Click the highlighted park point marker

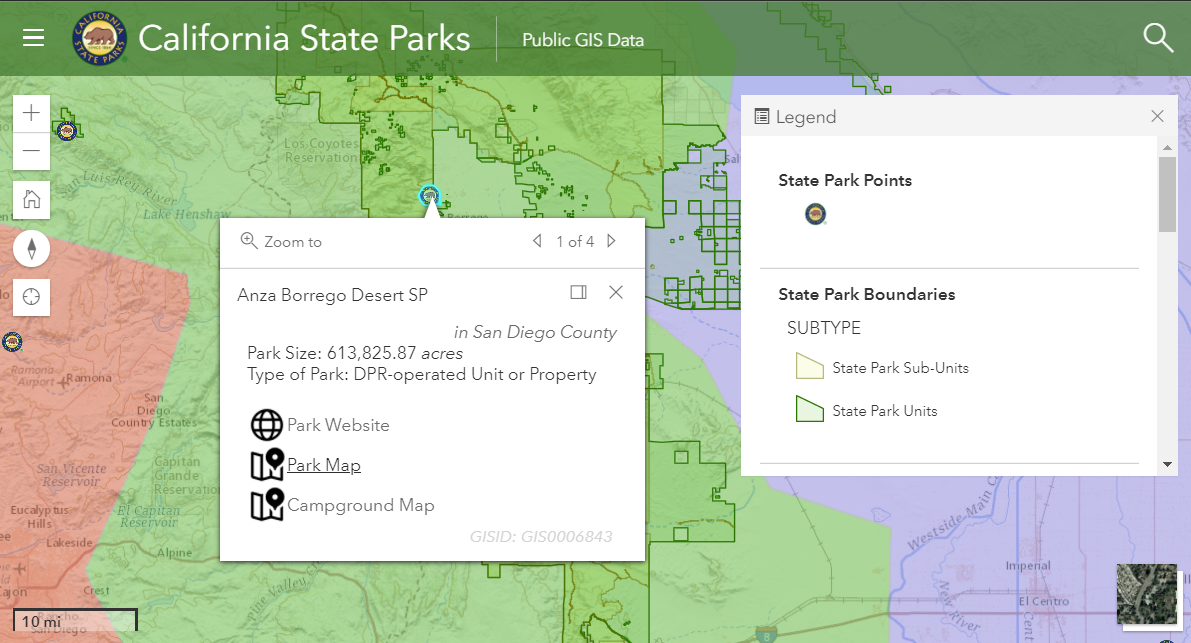(430, 194)
